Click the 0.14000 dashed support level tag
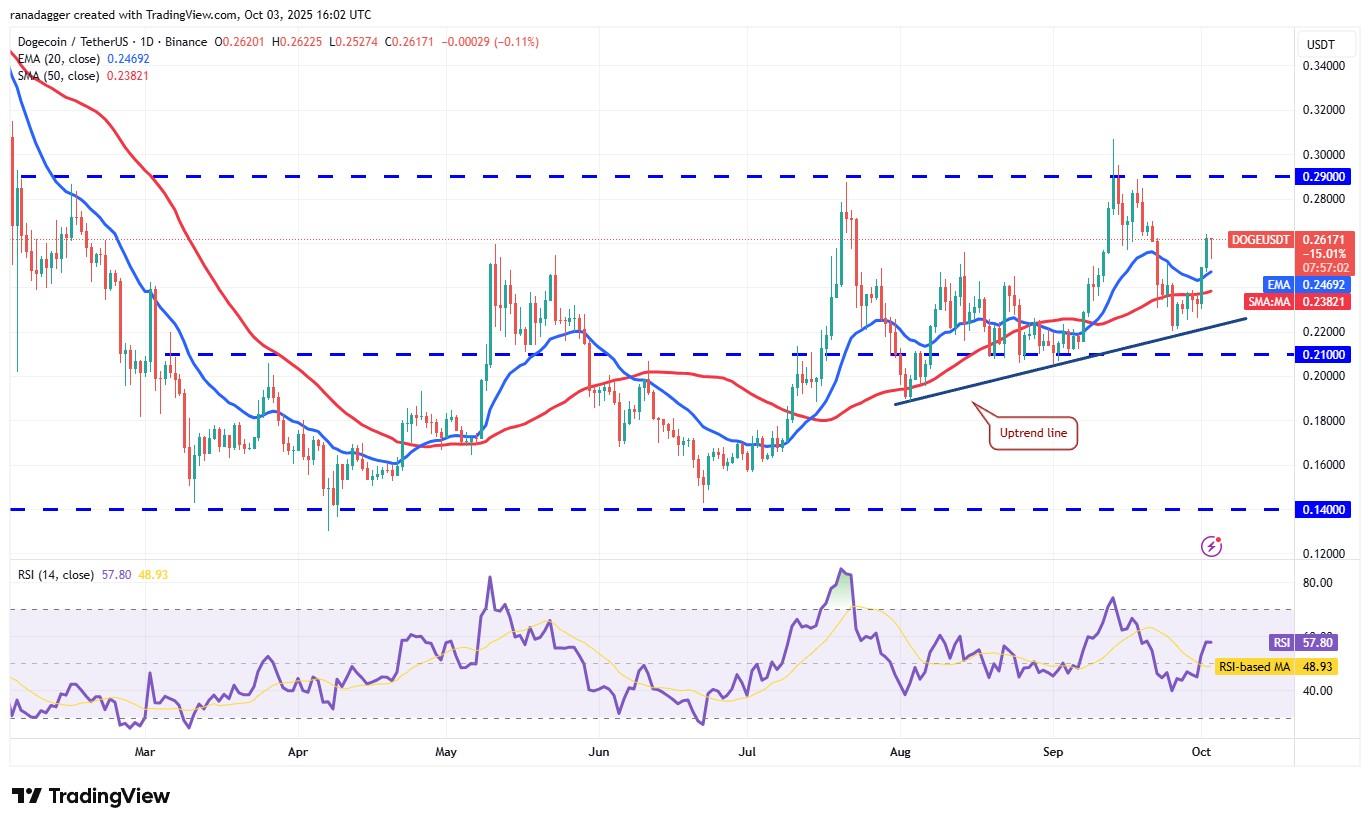 tap(1324, 510)
